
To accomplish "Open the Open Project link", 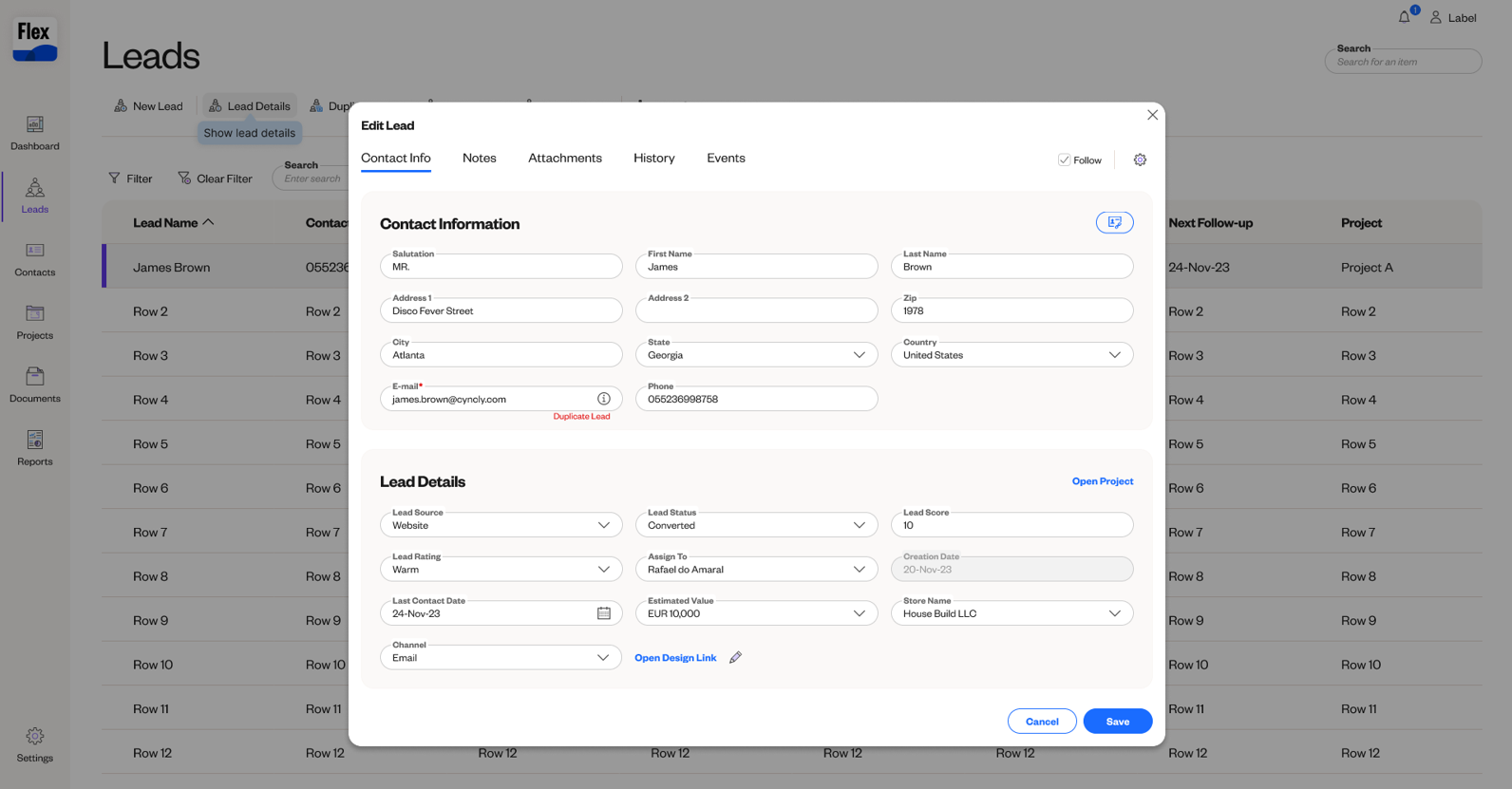I will (1103, 481).
